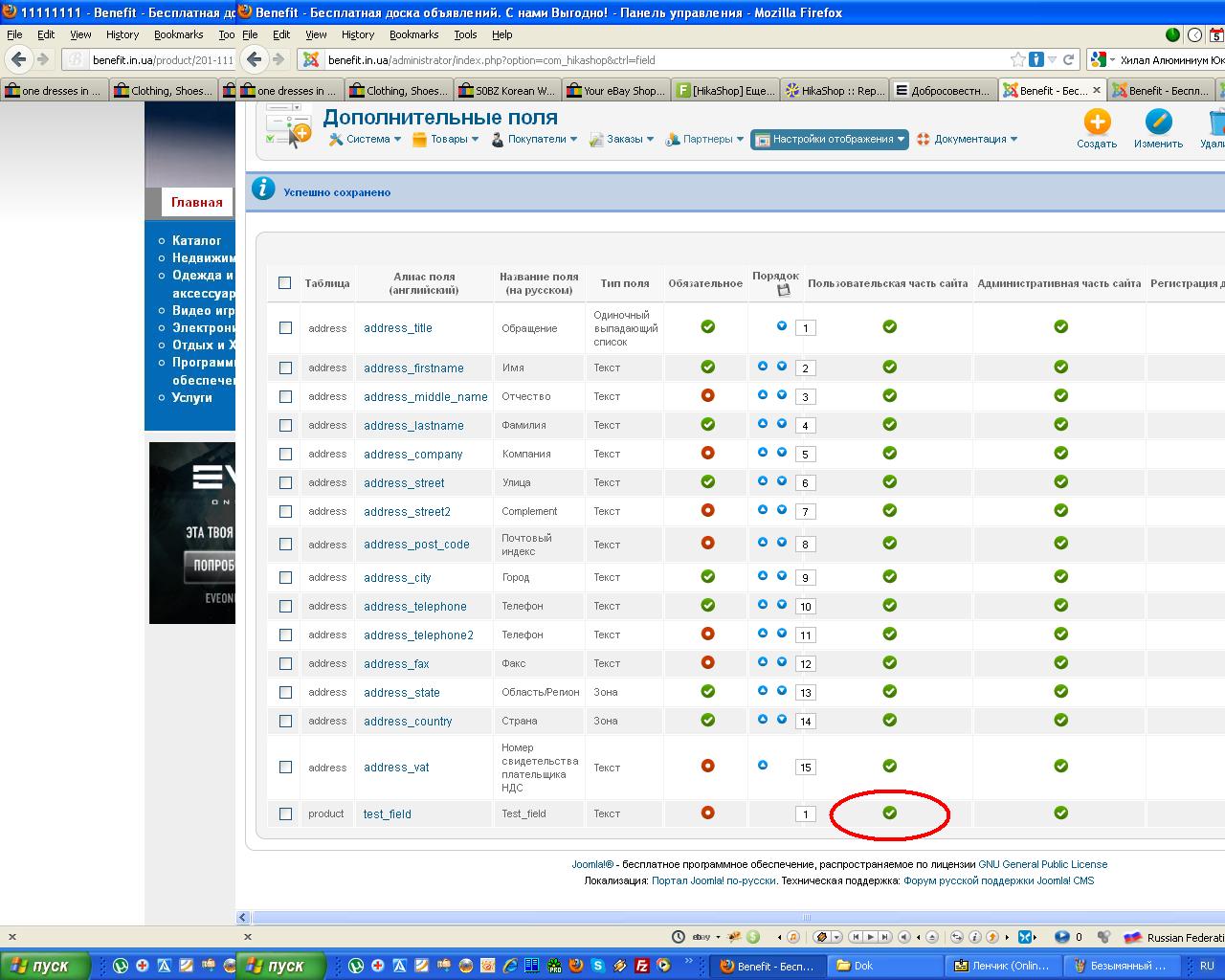Open the Bookmarks menu in Firefox
This screenshot has width=1225, height=980.
pos(413,34)
